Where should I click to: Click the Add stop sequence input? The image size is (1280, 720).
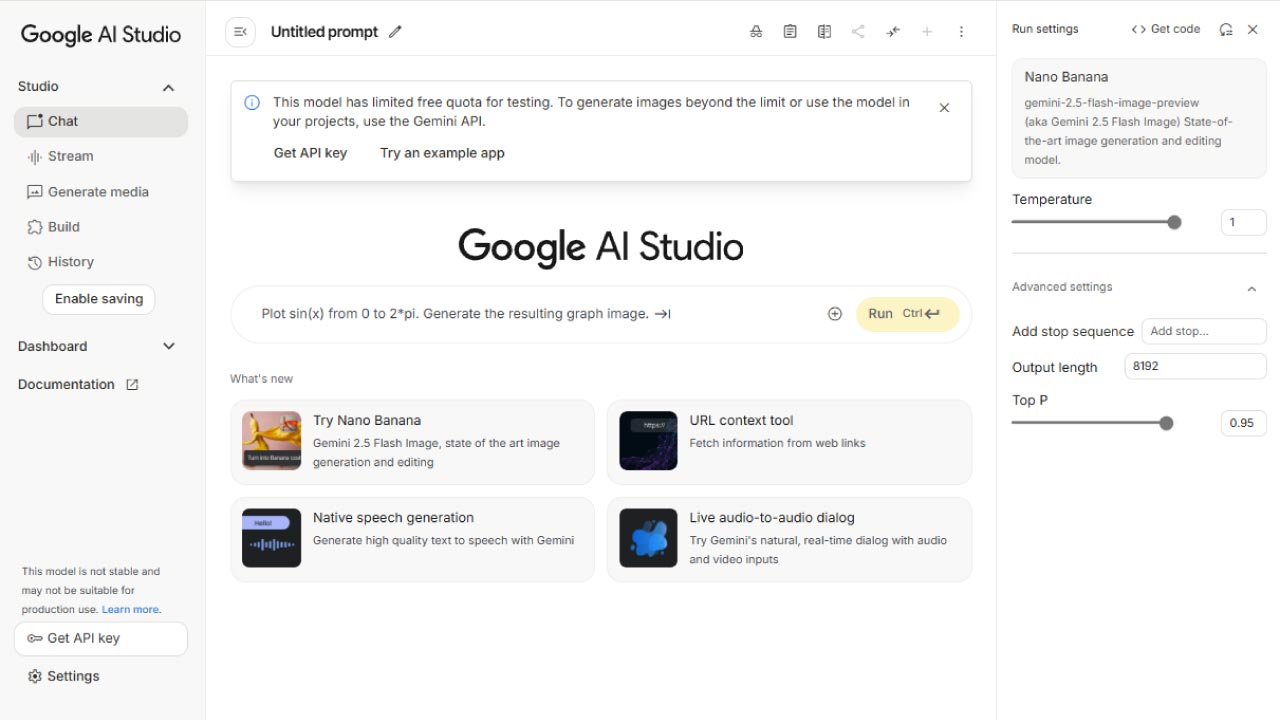click(x=1204, y=331)
